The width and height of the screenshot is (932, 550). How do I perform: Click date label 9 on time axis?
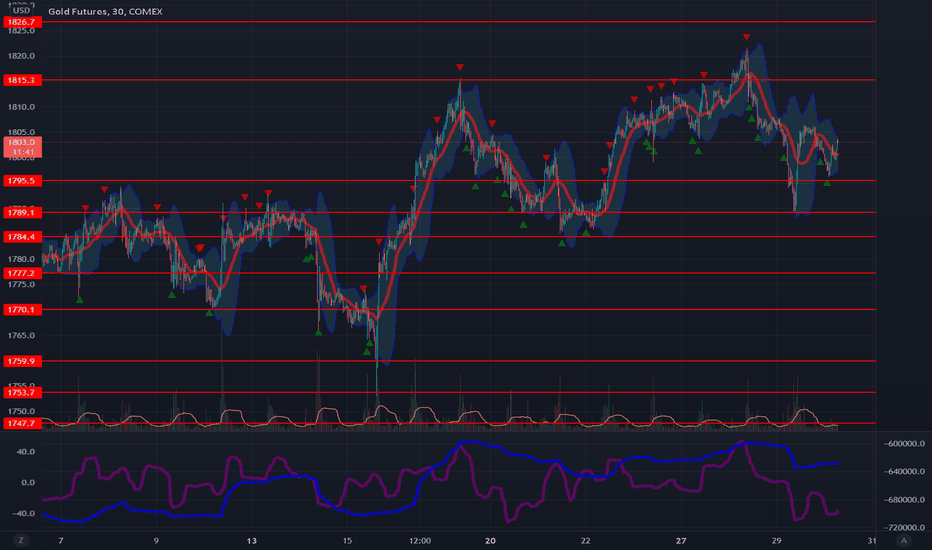pos(156,540)
